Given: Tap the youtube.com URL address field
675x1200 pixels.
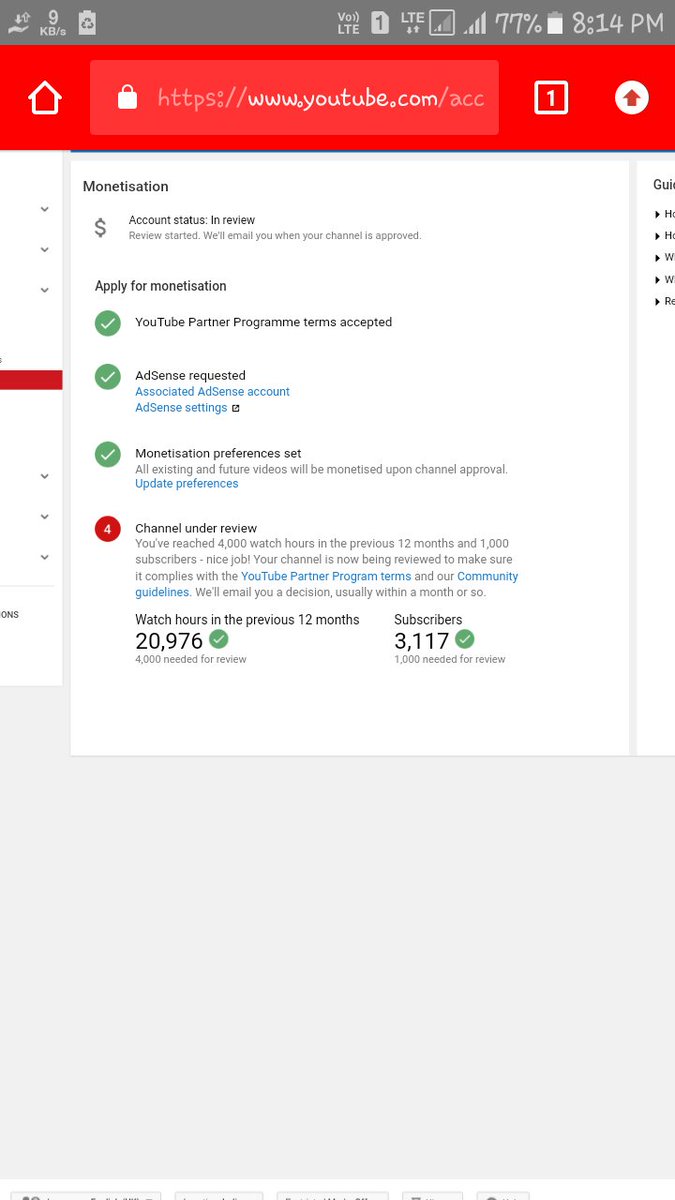Looking at the screenshot, I should pyautogui.click(x=294, y=98).
